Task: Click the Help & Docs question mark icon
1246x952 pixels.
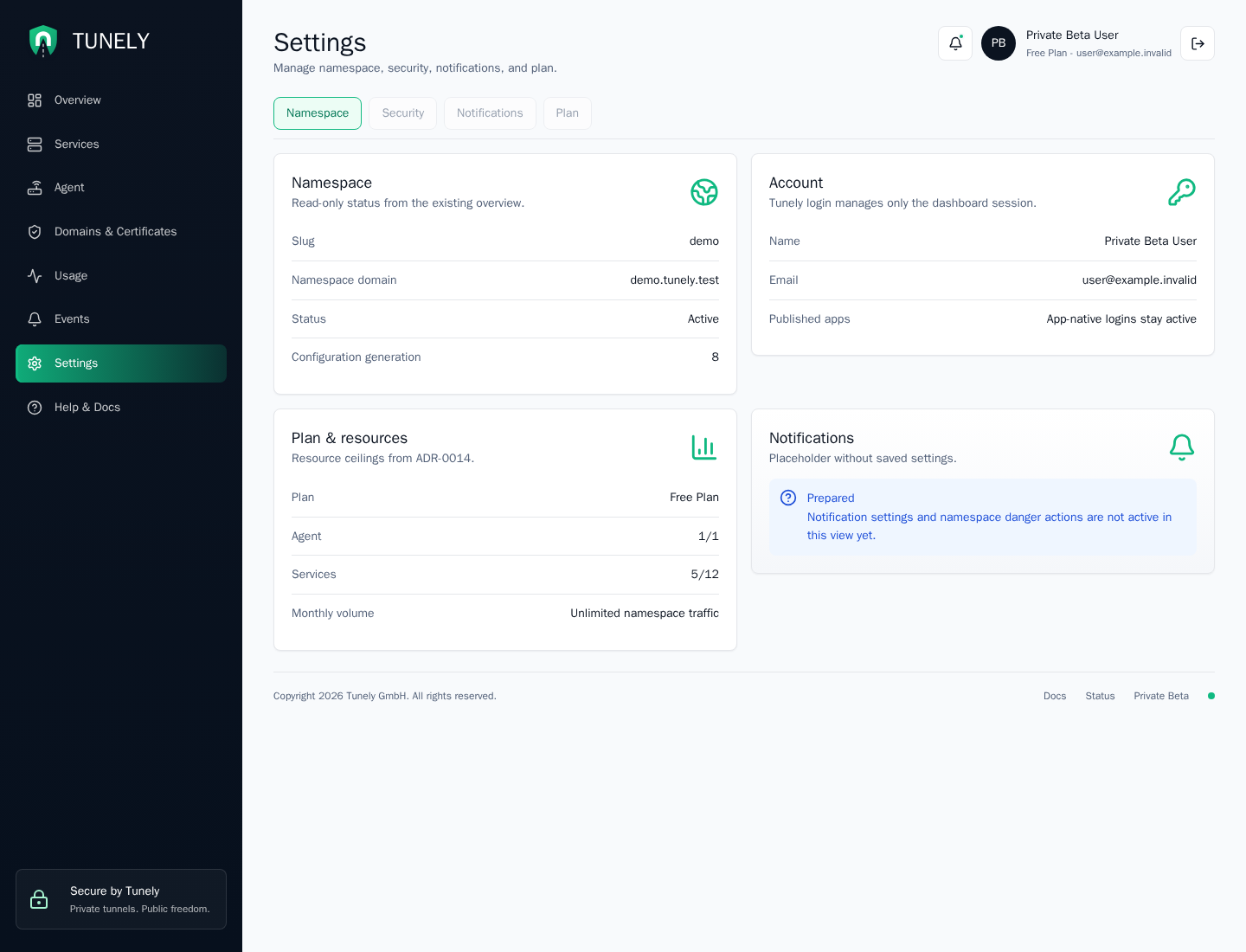Action: [x=35, y=408]
